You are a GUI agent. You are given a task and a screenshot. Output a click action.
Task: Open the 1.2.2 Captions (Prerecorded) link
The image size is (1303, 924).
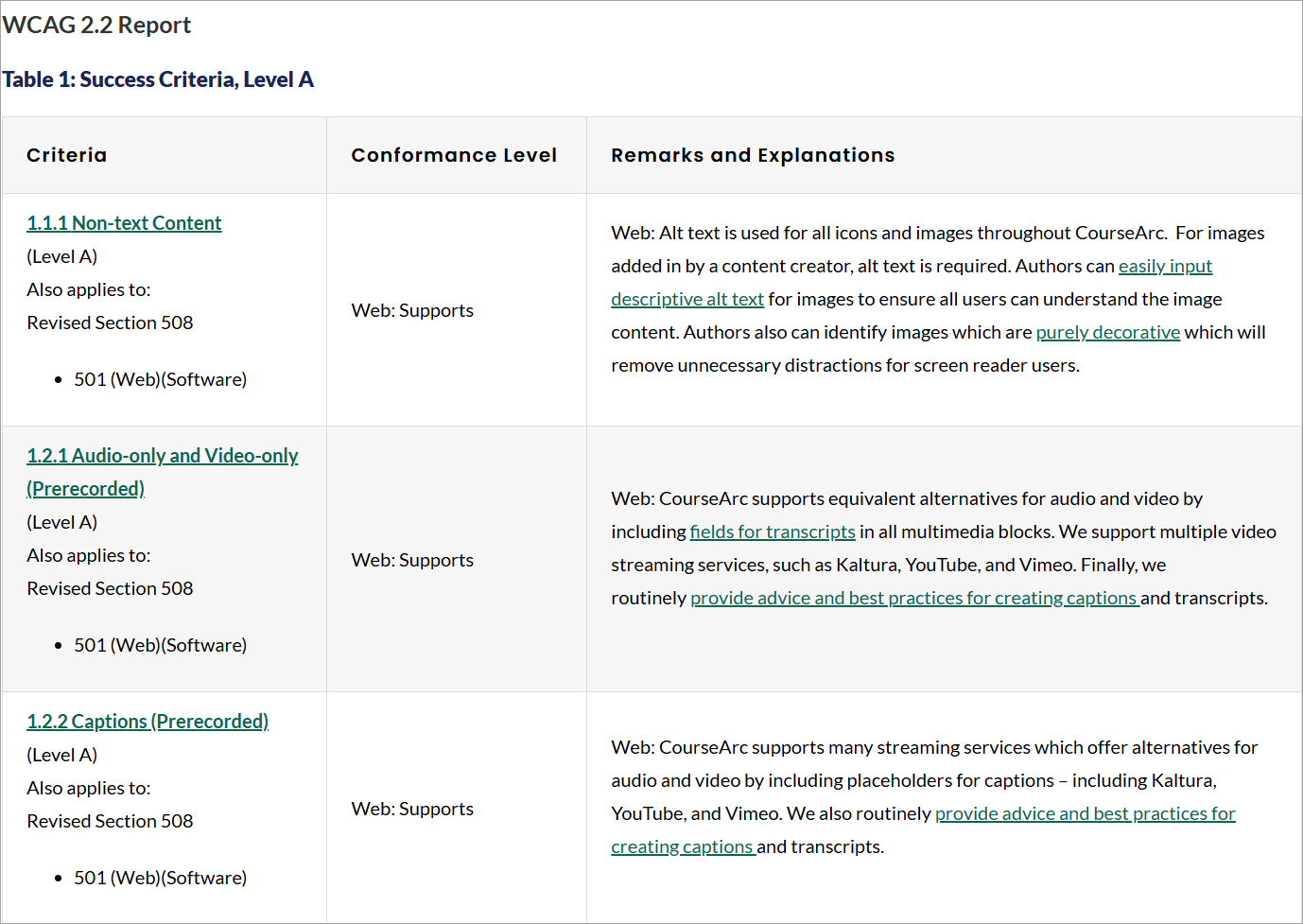148,722
